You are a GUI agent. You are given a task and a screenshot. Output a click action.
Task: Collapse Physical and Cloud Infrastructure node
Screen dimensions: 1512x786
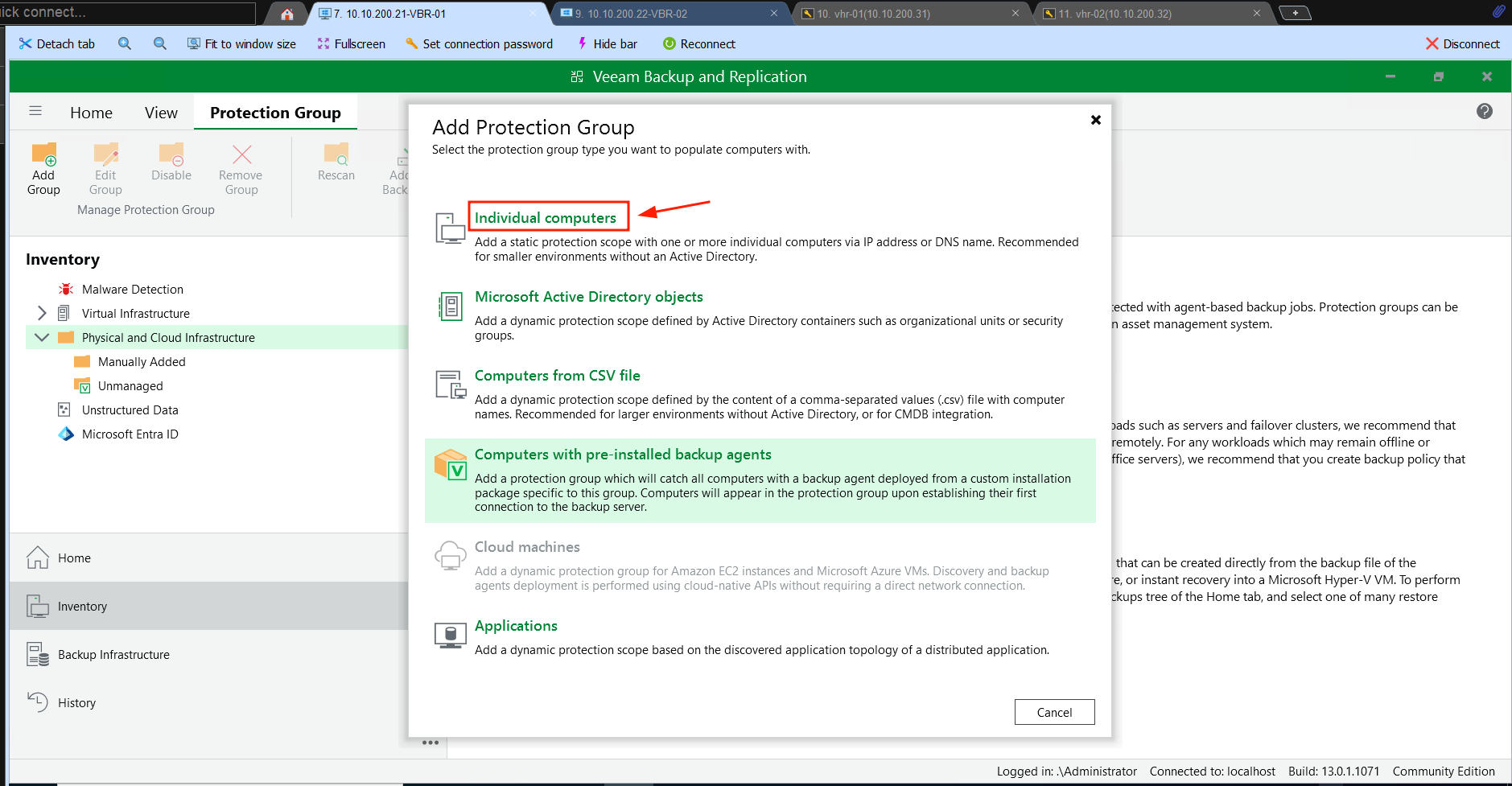[42, 337]
